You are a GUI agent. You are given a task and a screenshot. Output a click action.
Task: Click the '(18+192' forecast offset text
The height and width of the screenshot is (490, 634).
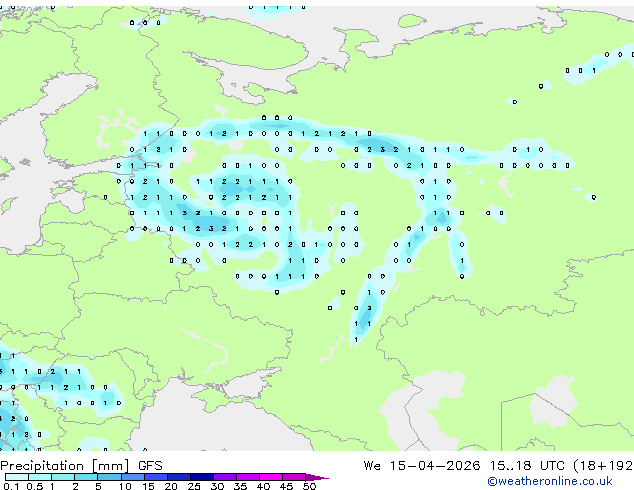(603, 466)
